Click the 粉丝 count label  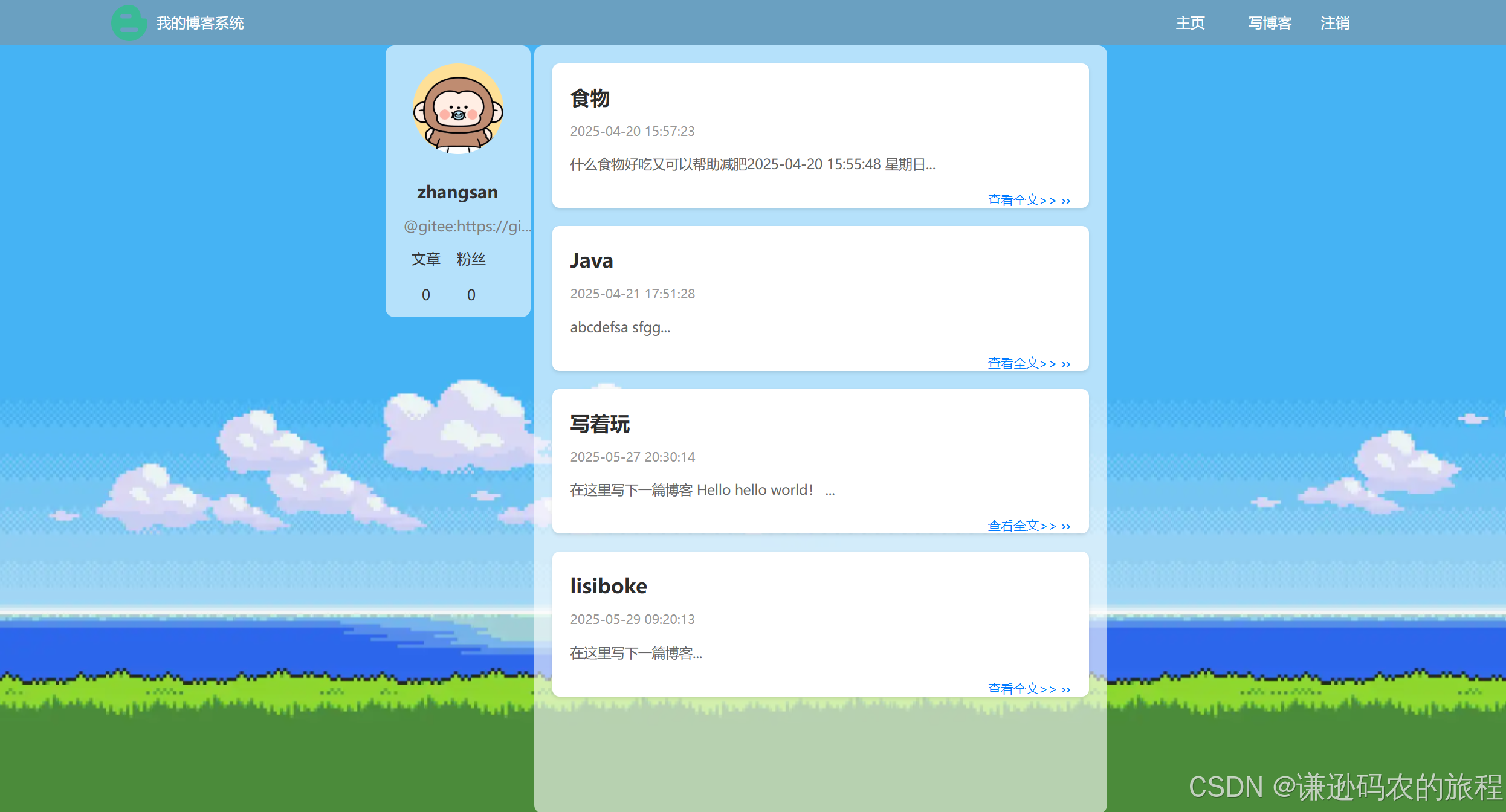[x=471, y=259]
